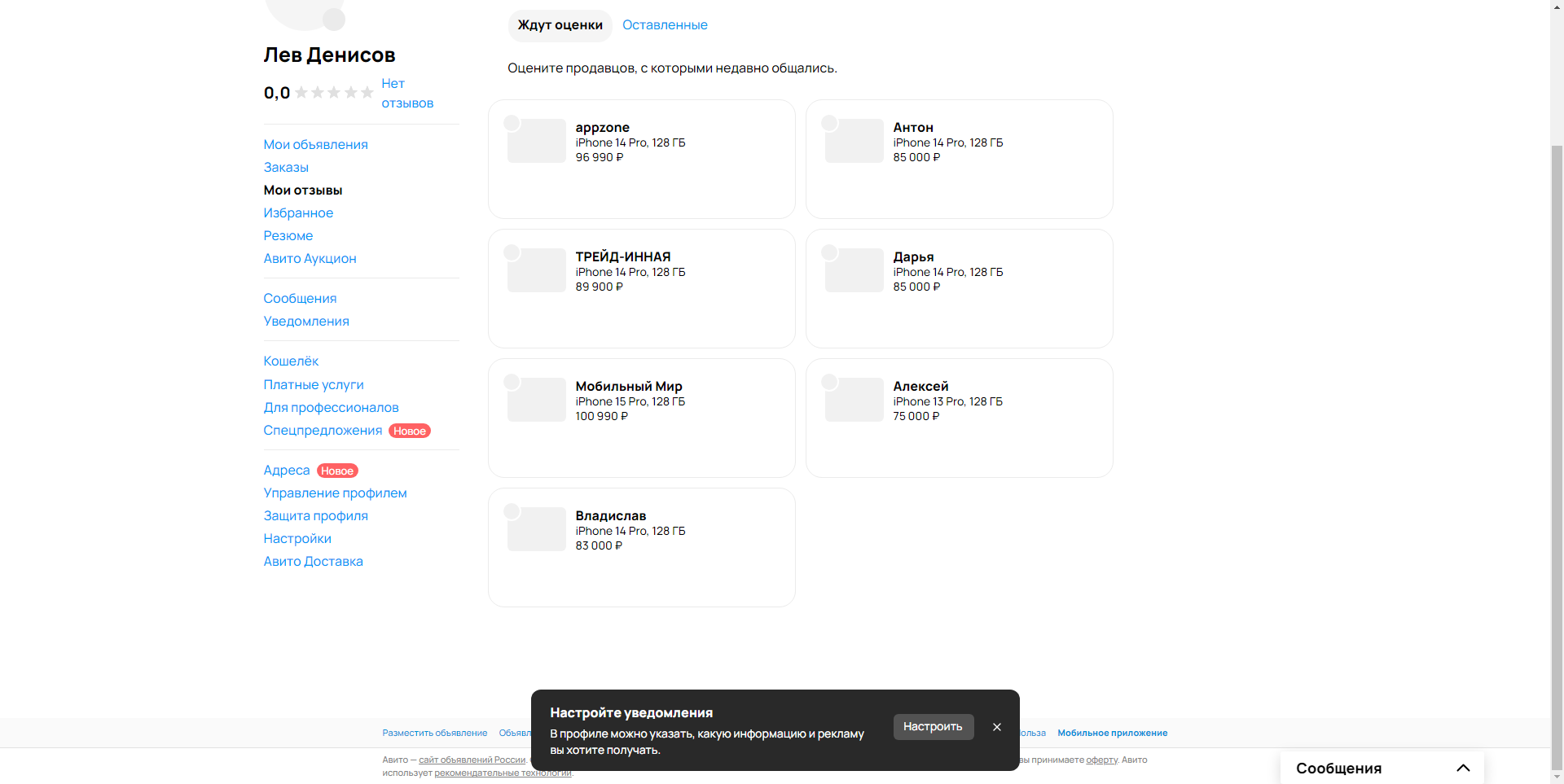Switch to the Оставленные tab
Viewport: 1564px width, 784px height.
coord(665,25)
